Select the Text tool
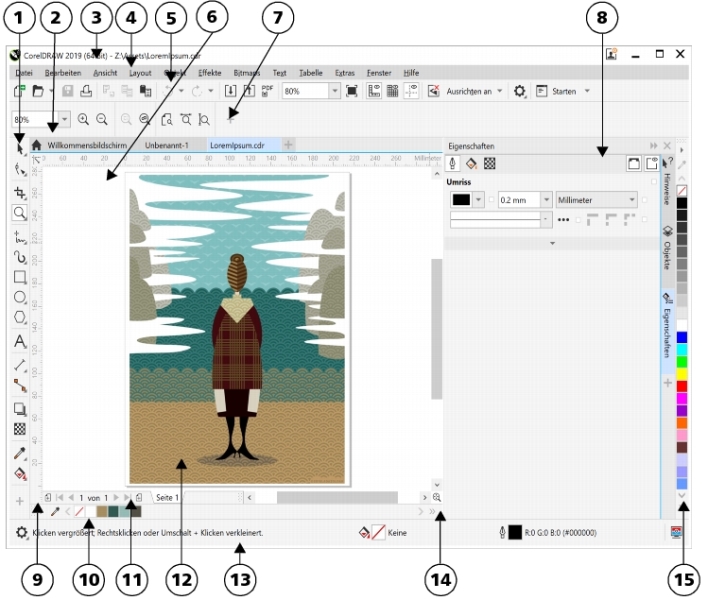This screenshot has width=708, height=600. pyautogui.click(x=20, y=342)
